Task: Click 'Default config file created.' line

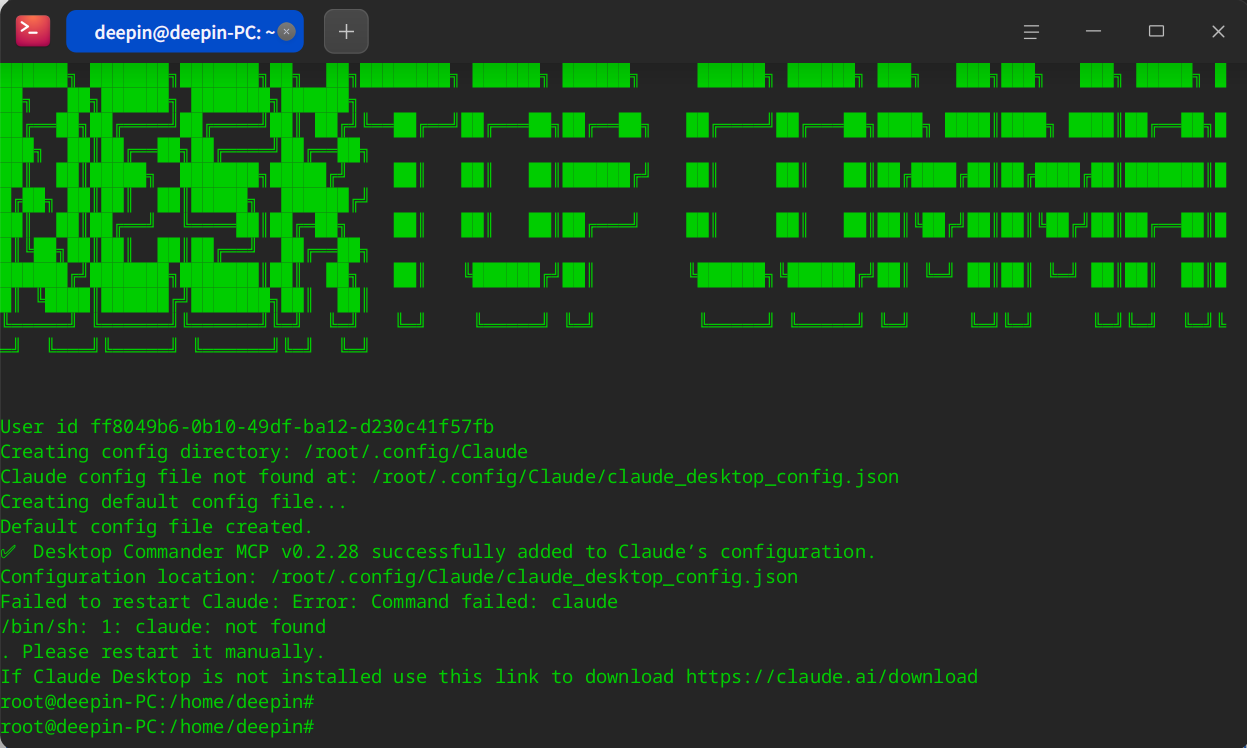Action: click(157, 527)
